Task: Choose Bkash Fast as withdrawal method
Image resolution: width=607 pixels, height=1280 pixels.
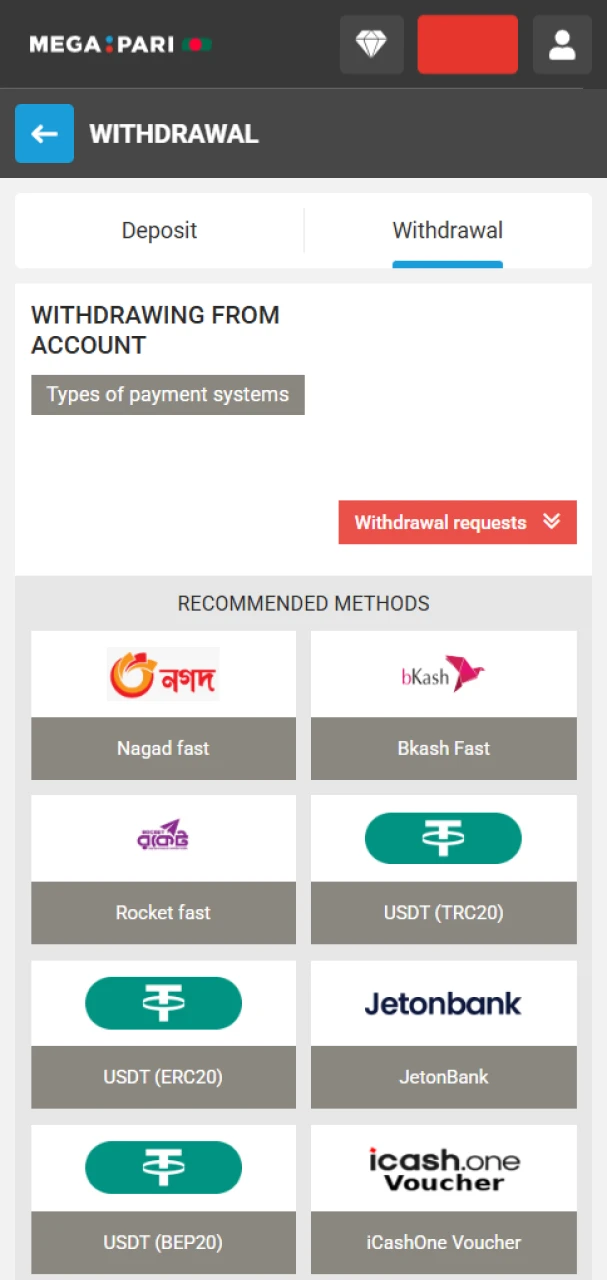Action: point(443,748)
